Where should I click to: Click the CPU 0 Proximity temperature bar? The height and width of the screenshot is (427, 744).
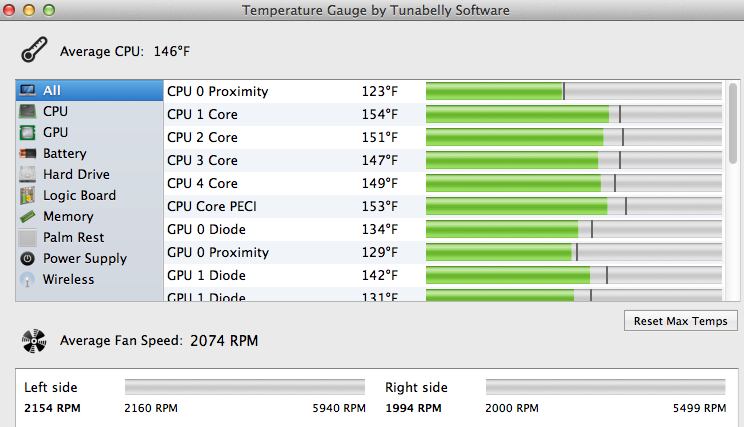[574, 91]
